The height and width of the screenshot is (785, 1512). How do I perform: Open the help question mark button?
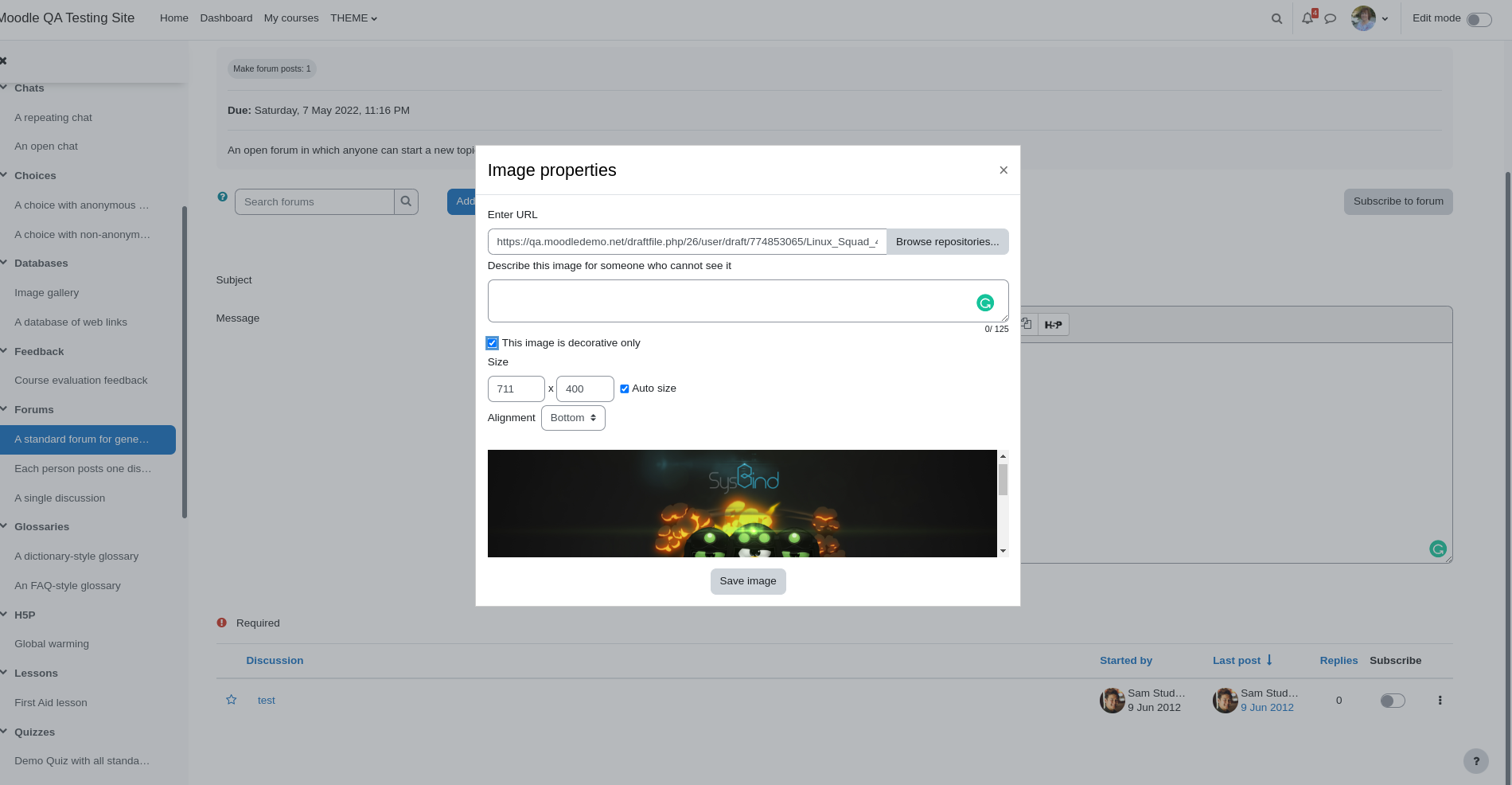(x=1476, y=761)
